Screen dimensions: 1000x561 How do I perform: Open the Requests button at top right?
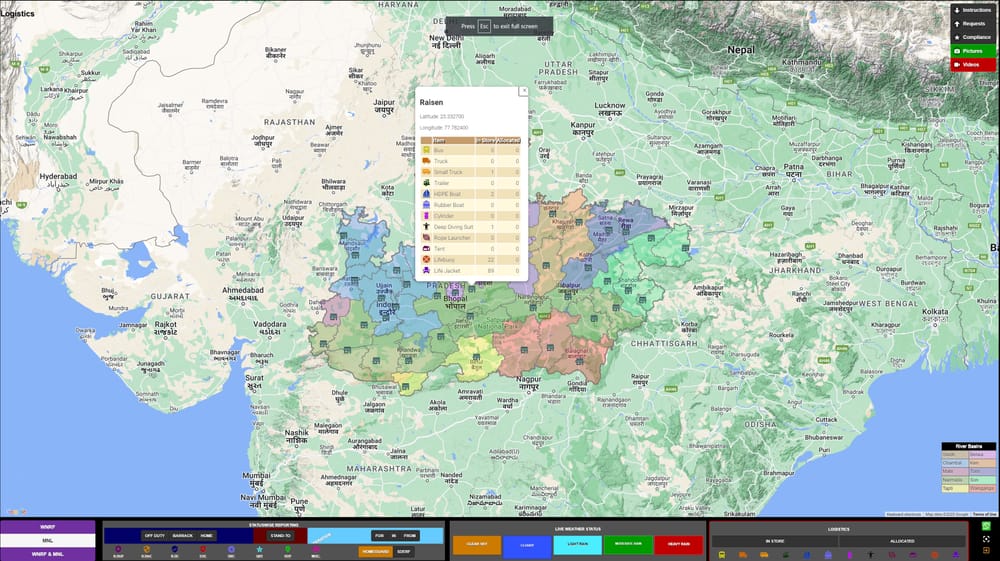[973, 24]
